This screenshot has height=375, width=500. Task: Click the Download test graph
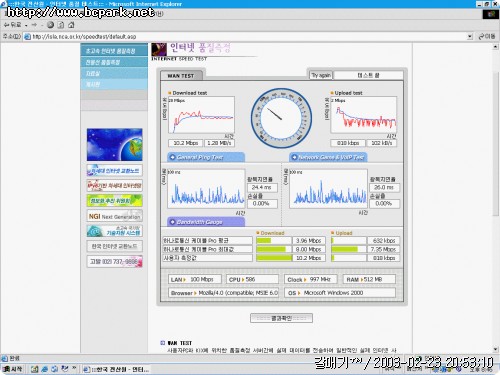point(201,115)
